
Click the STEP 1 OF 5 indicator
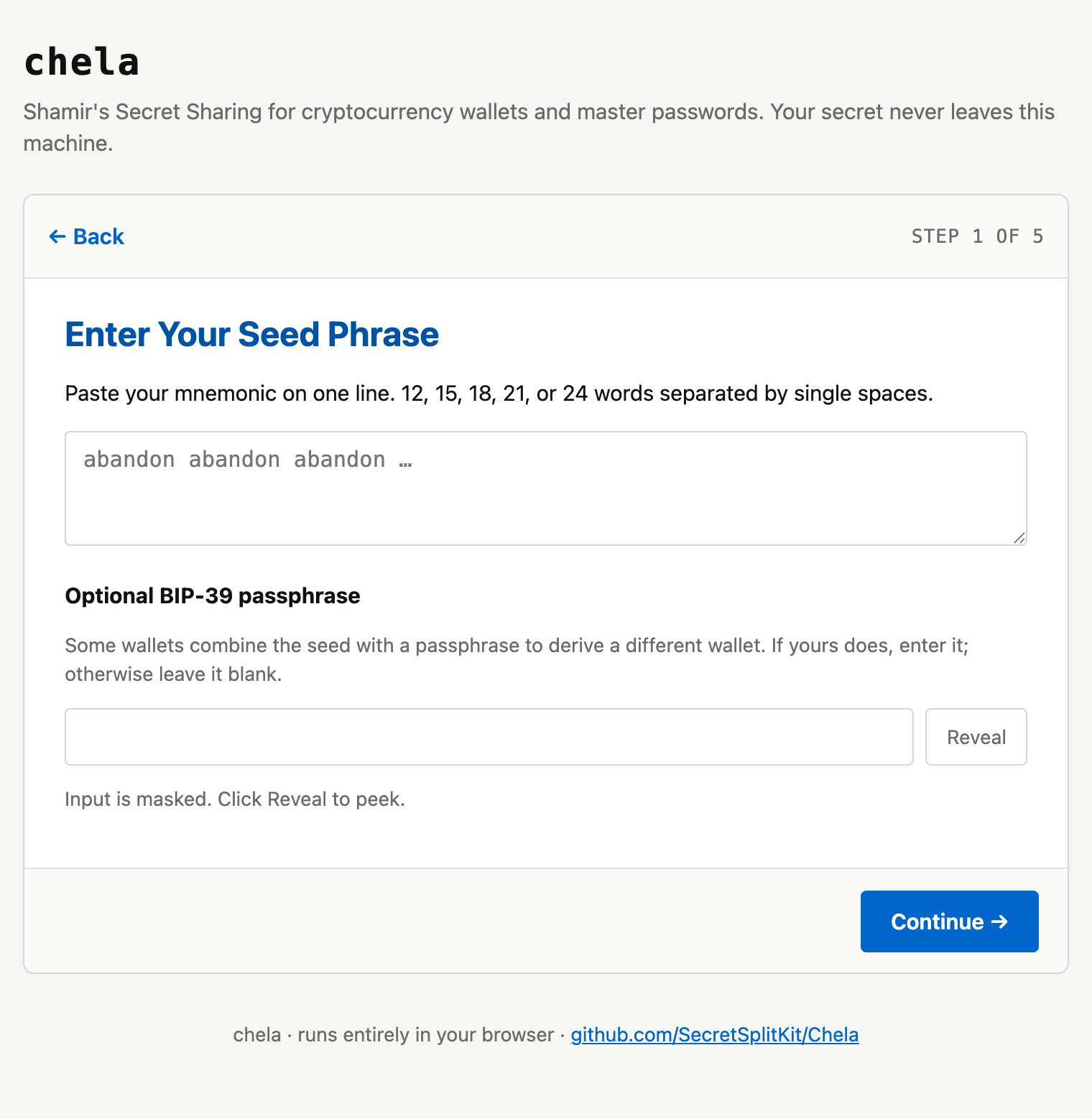click(x=977, y=236)
